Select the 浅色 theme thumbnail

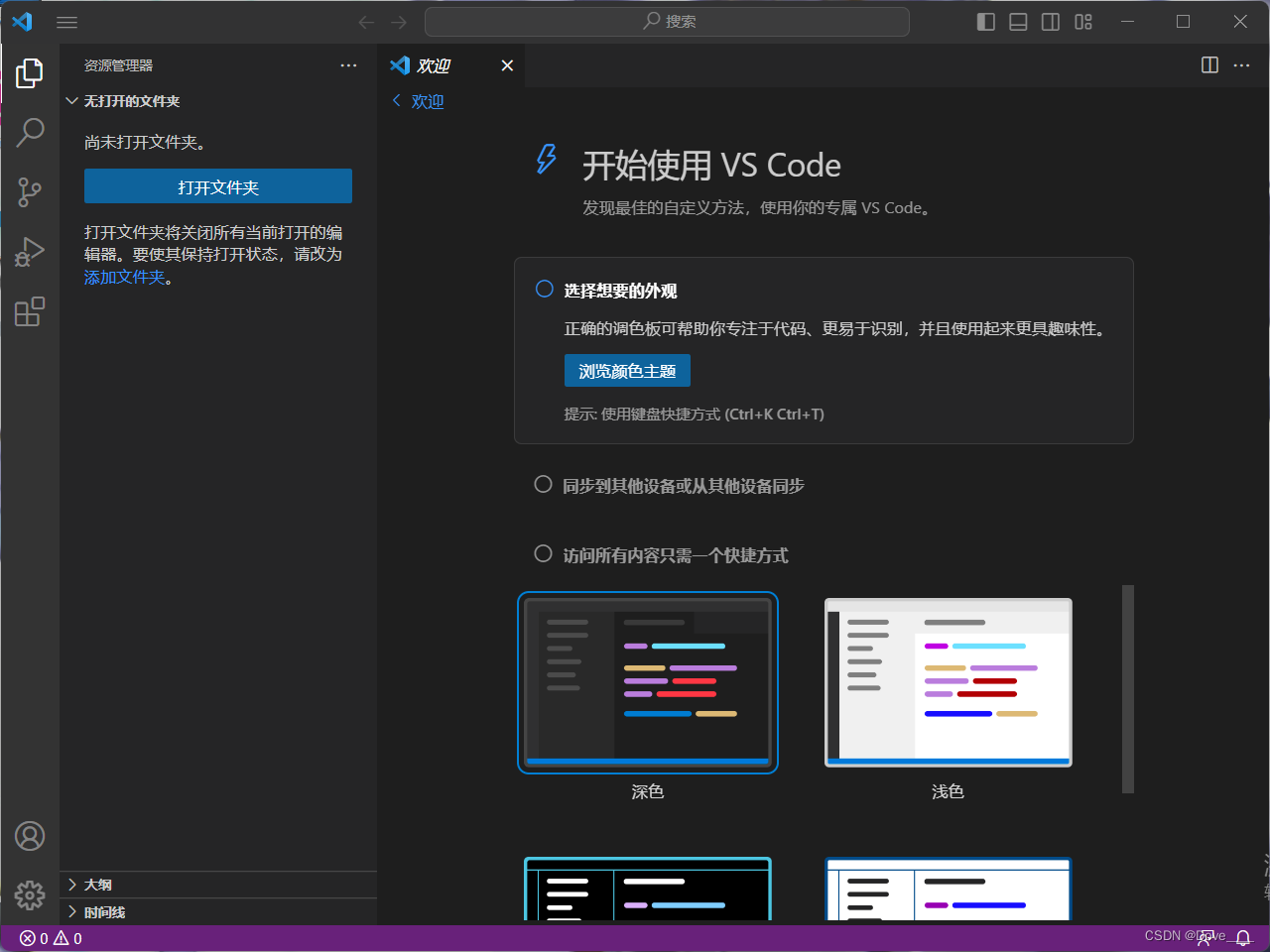point(948,682)
